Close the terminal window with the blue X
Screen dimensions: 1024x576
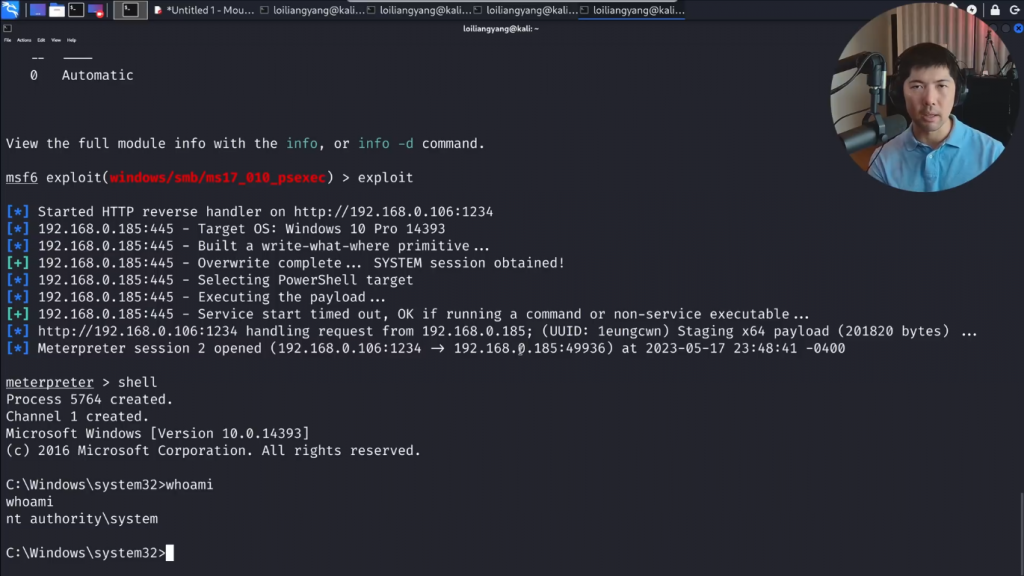point(1018,29)
